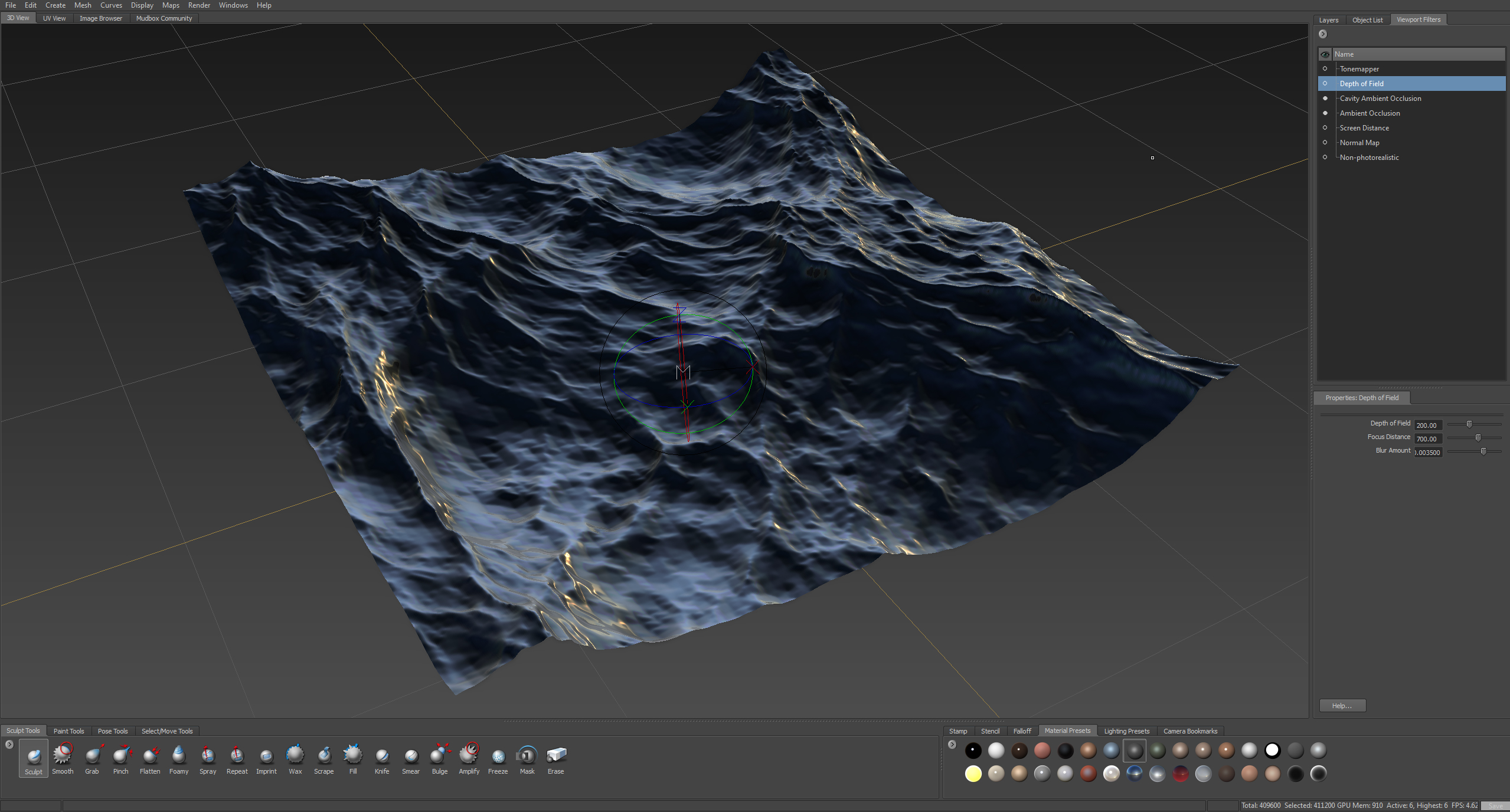Switch to the Lighting Presets tab

[x=1126, y=731]
